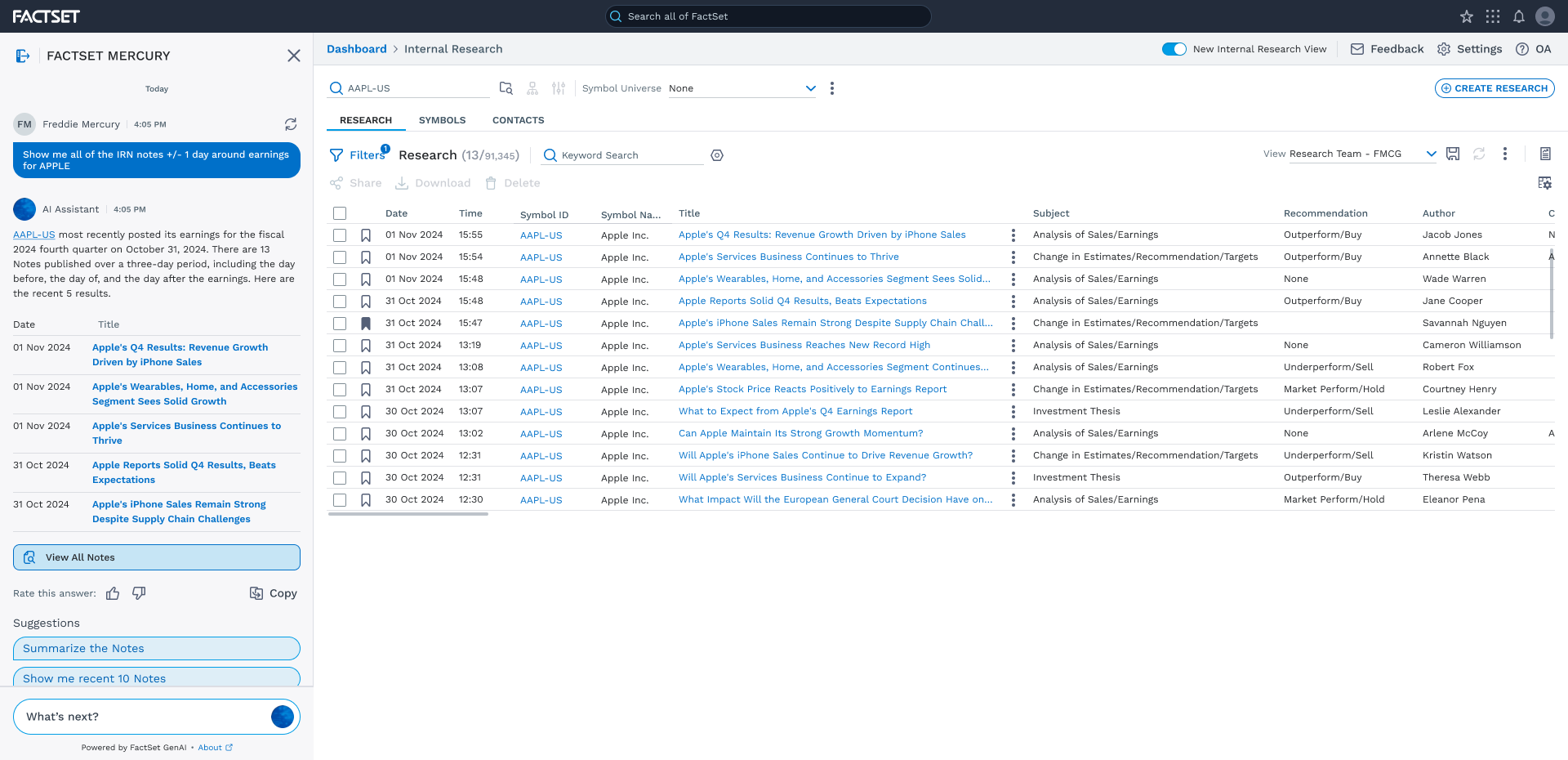Tick checkbox for Courtney Henry row
Viewport: 1568px width, 760px height.
[340, 390]
